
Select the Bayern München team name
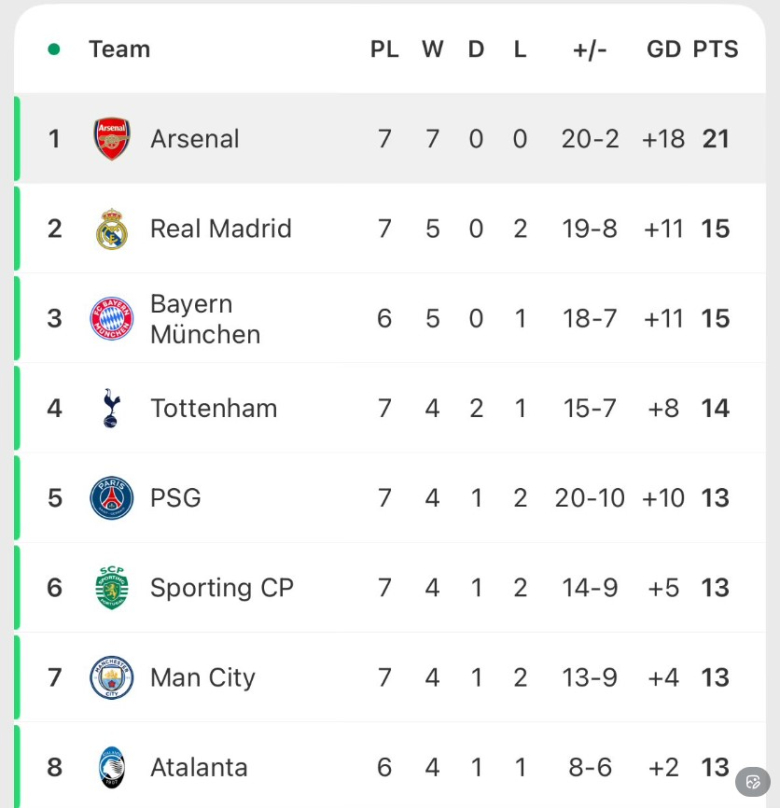click(205, 319)
